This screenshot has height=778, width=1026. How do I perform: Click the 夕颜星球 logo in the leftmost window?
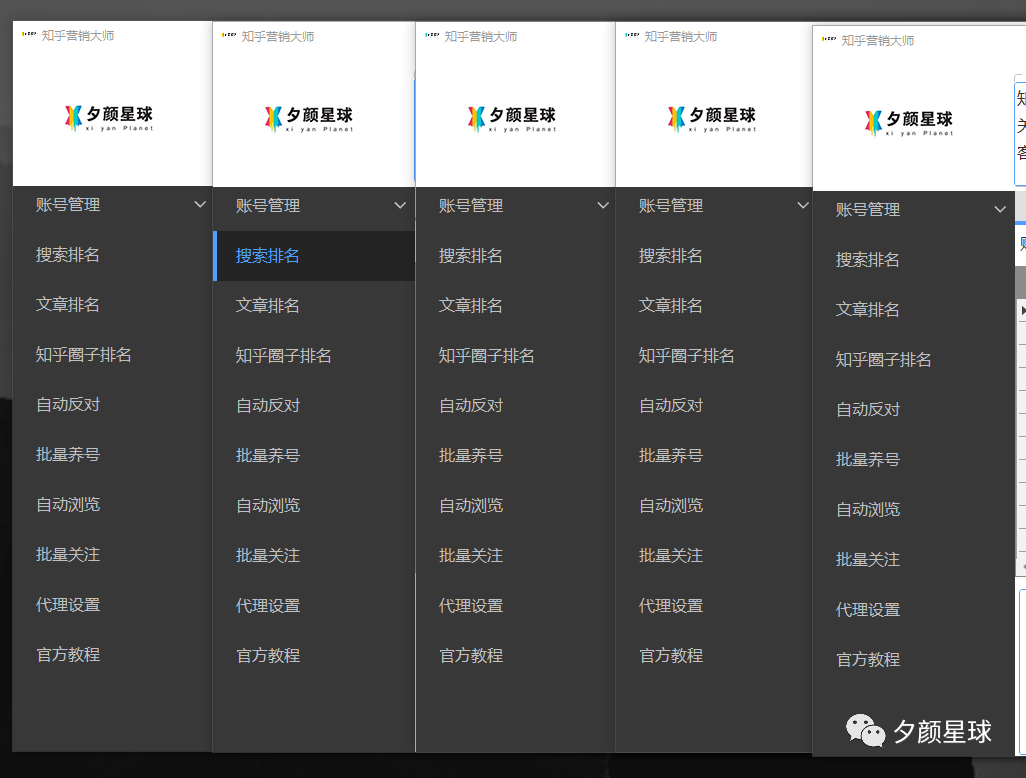click(x=109, y=118)
